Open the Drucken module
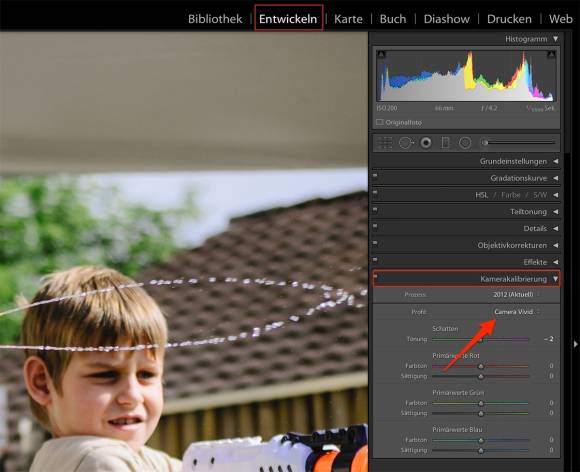The image size is (580, 472). pos(509,19)
